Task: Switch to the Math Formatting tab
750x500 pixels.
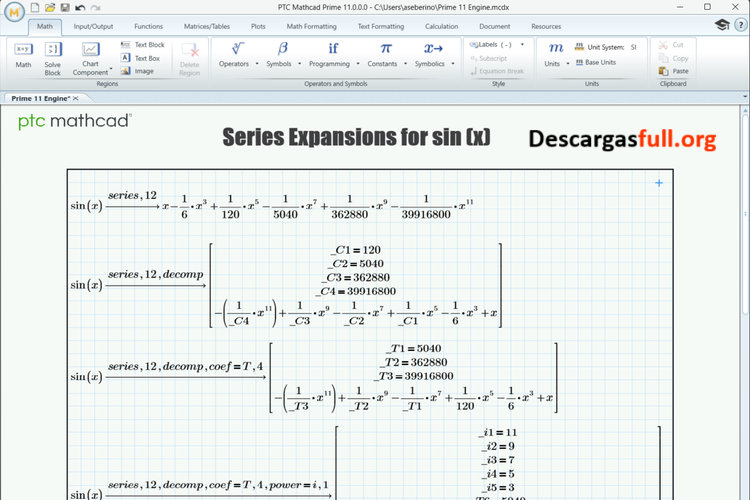Action: [311, 26]
